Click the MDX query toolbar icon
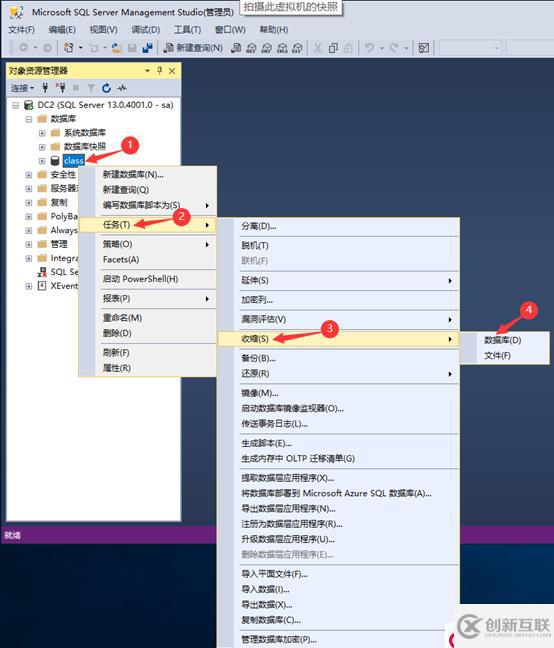This screenshot has width=554, height=648. pyautogui.click(x=251, y=48)
